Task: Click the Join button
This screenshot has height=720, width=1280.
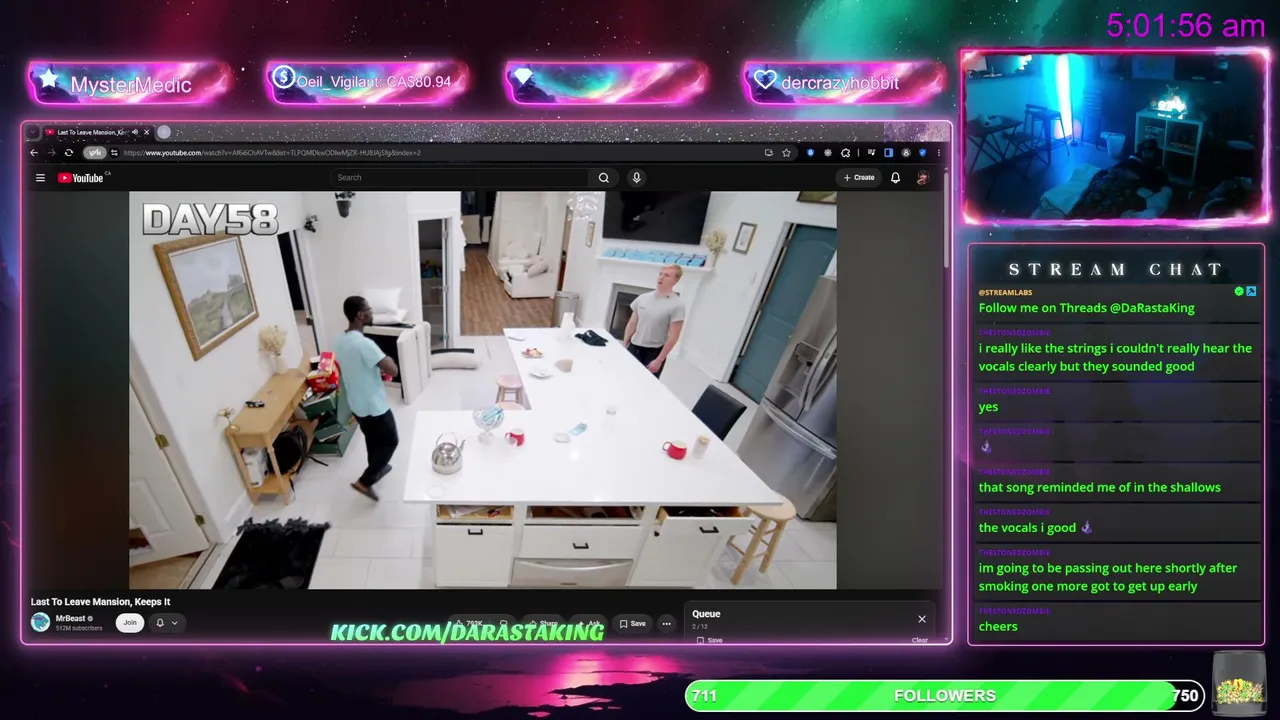Action: point(130,623)
